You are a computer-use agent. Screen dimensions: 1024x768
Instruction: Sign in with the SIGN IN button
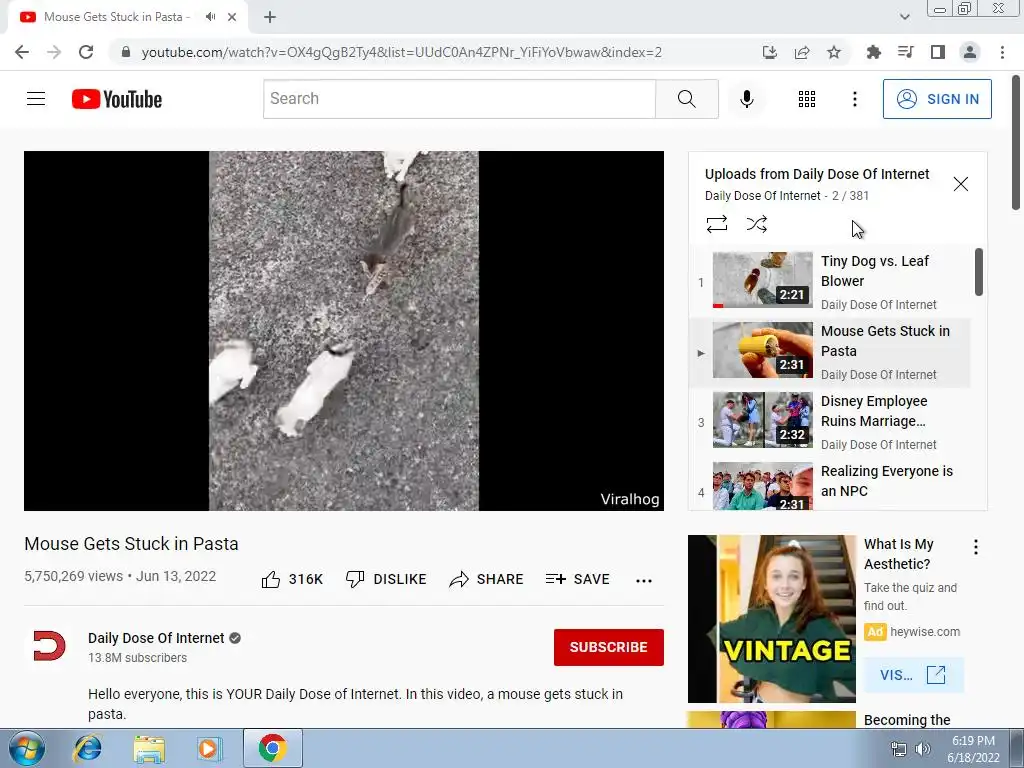coord(936,99)
